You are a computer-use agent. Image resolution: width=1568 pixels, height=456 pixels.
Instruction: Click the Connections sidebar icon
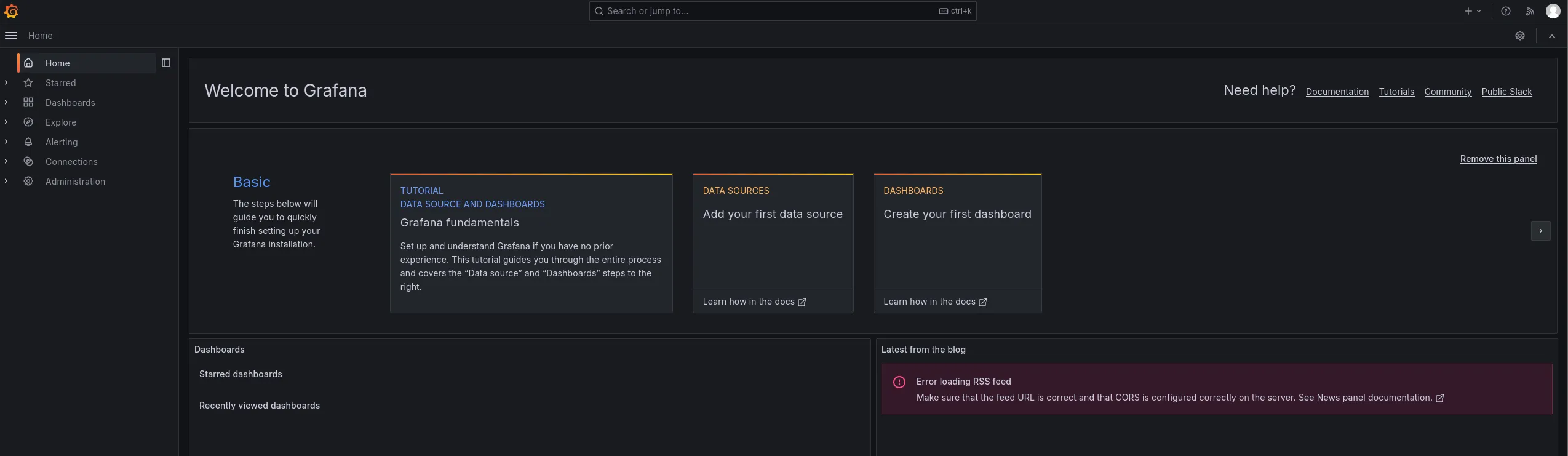click(28, 162)
